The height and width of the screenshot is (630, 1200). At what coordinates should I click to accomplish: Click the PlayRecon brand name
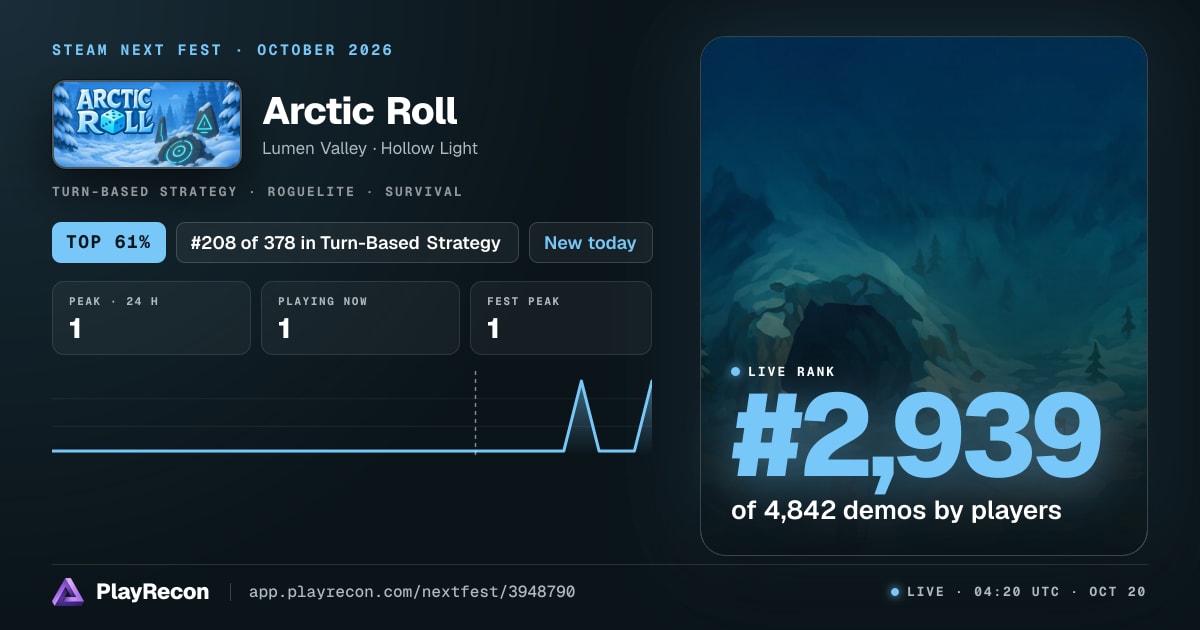click(x=153, y=592)
